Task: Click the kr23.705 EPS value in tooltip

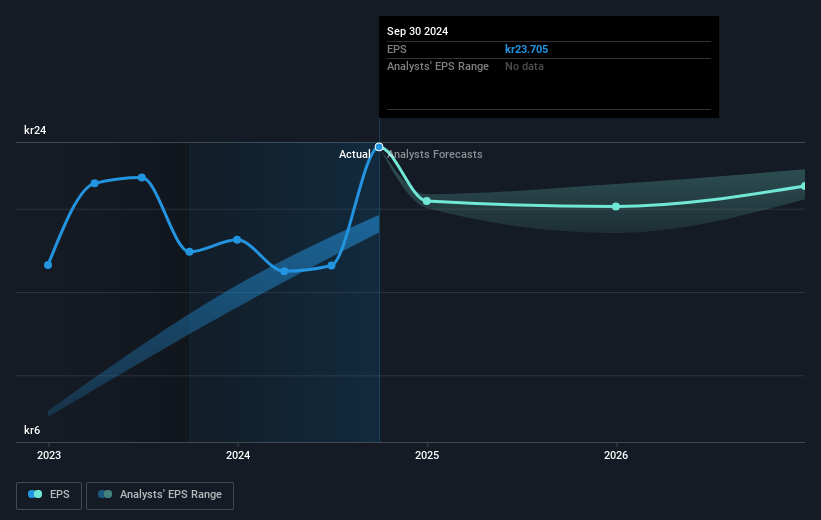Action: (526, 49)
